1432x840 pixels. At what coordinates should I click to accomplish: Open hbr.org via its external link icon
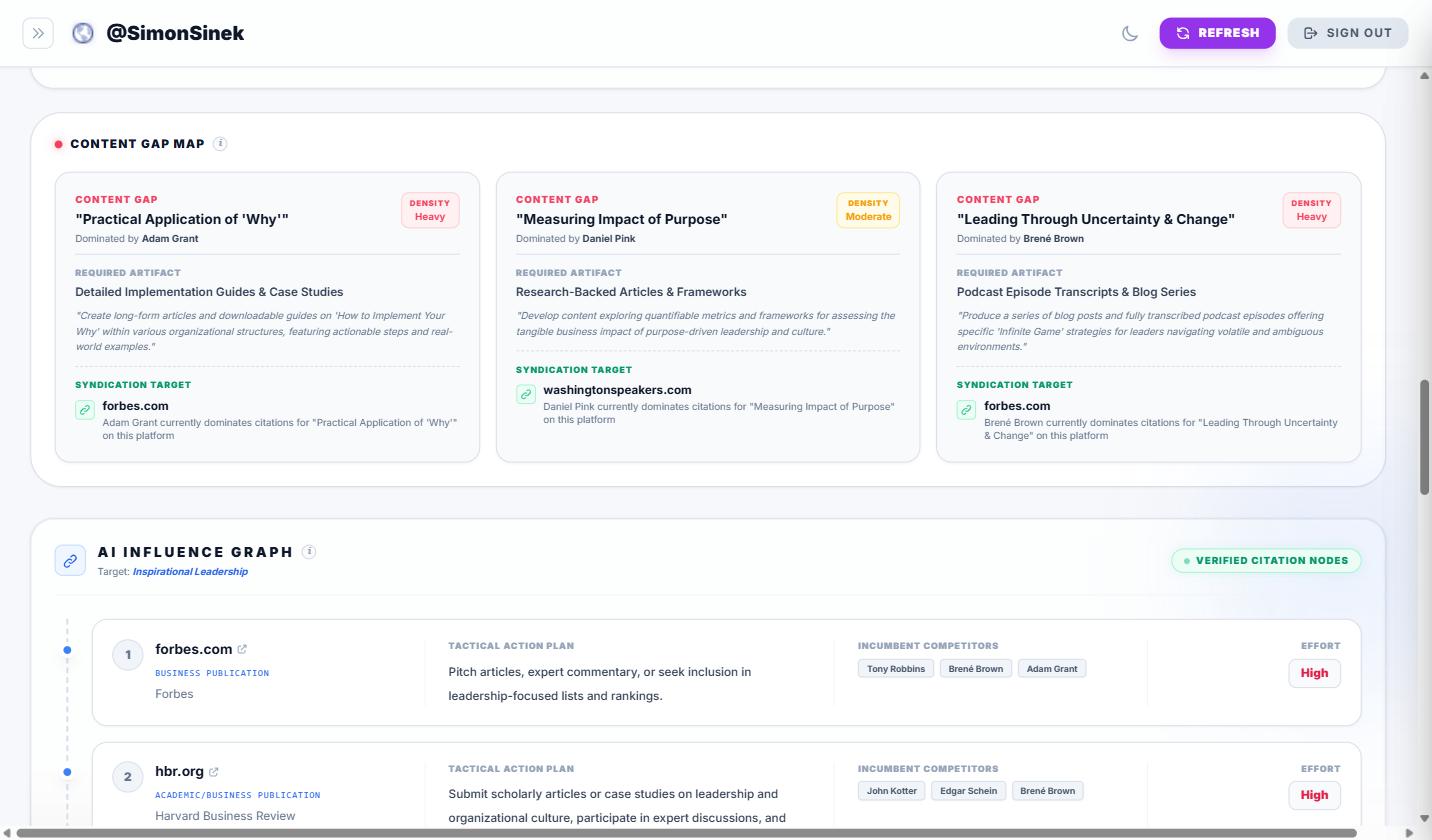point(214,771)
